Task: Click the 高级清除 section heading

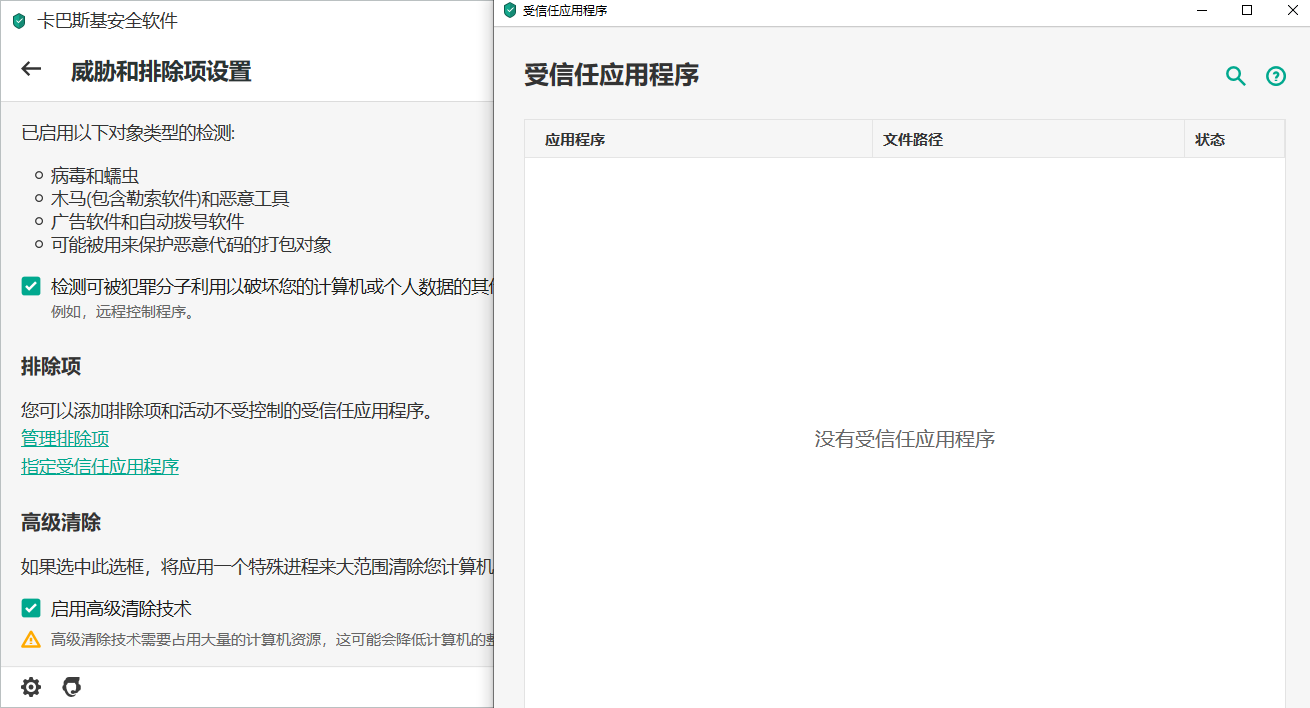Action: (x=61, y=523)
